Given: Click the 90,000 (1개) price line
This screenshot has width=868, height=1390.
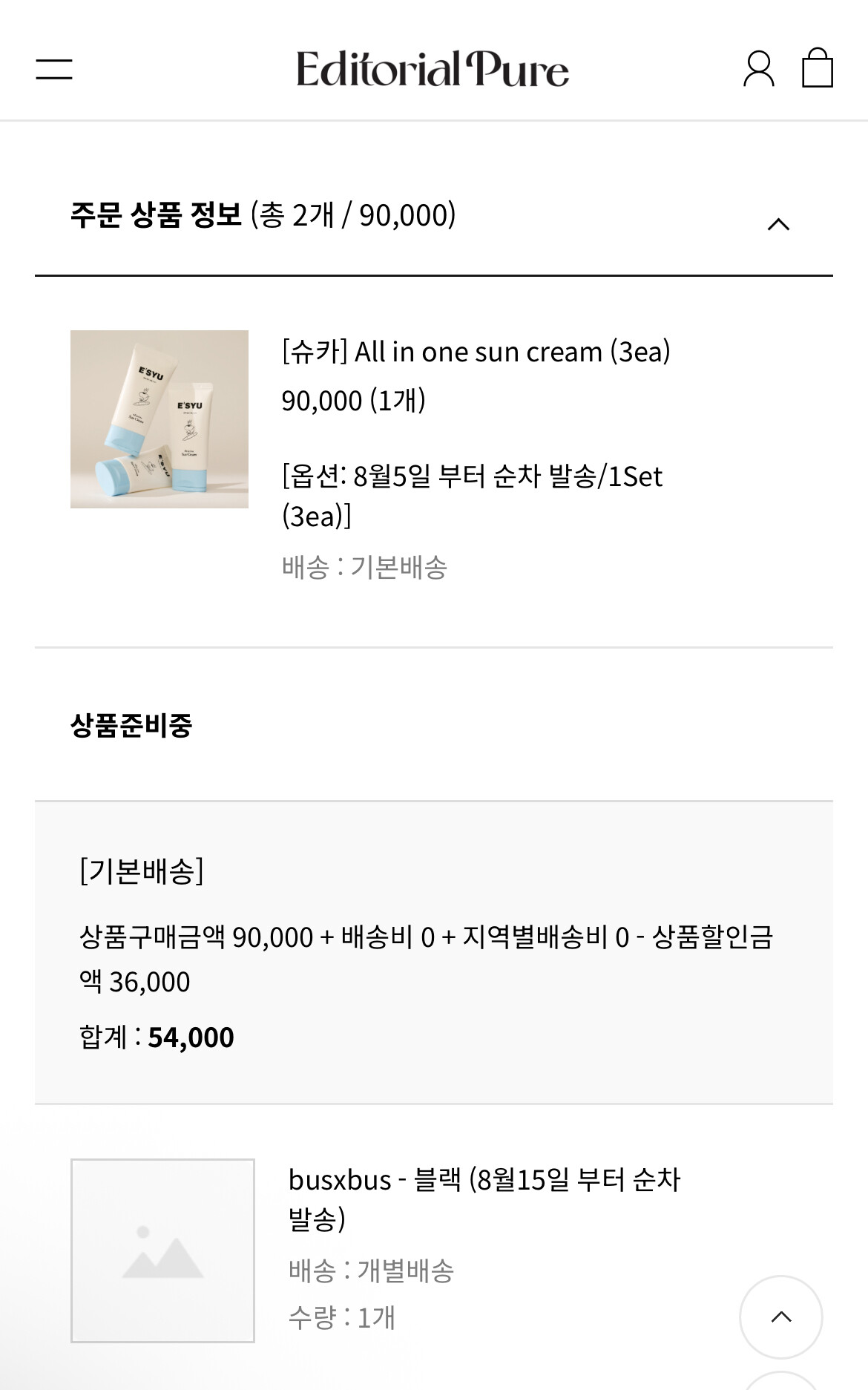Looking at the screenshot, I should (353, 401).
